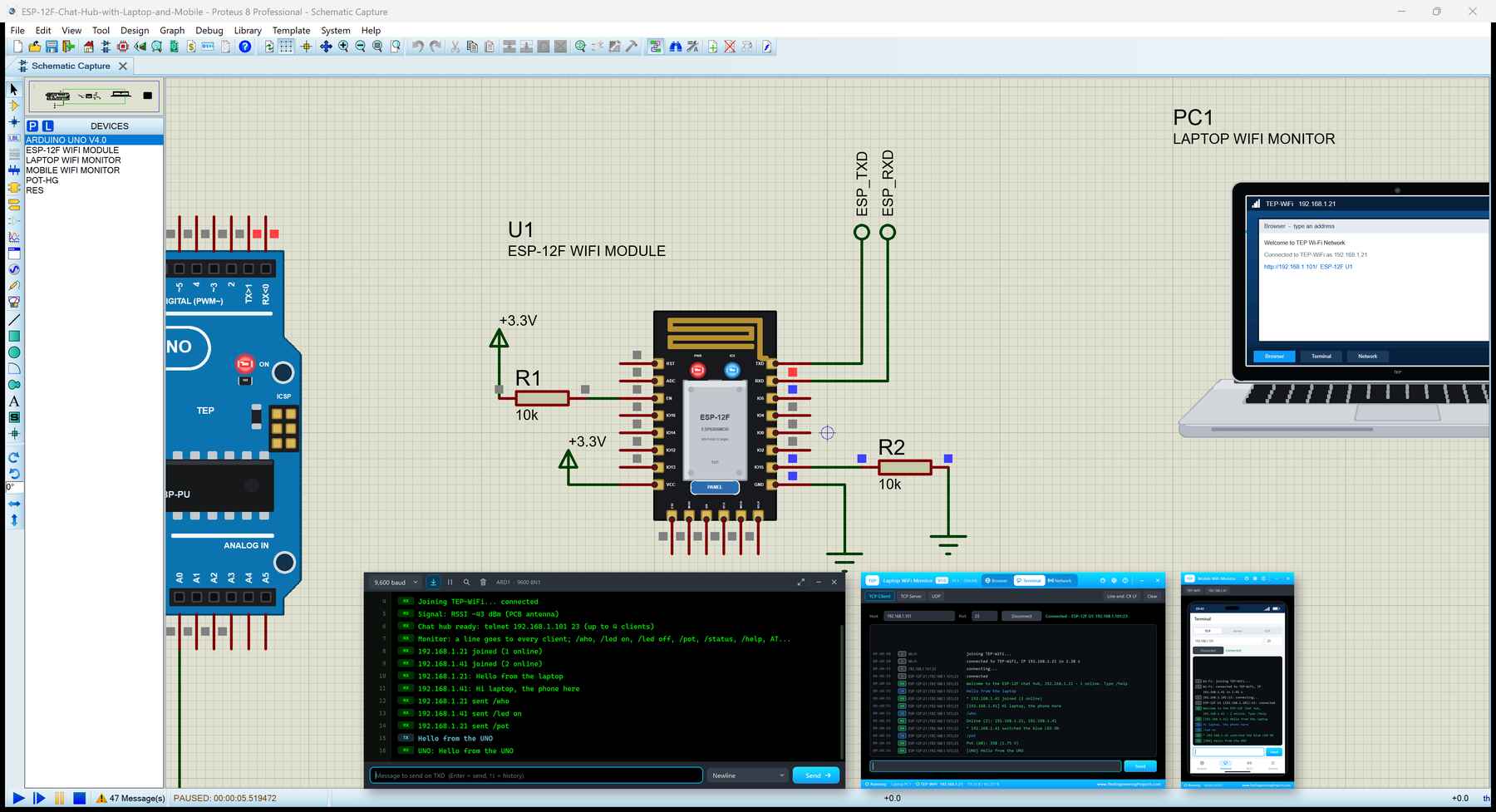Pause the serial terminal output
1496x812 pixels.
coord(450,582)
